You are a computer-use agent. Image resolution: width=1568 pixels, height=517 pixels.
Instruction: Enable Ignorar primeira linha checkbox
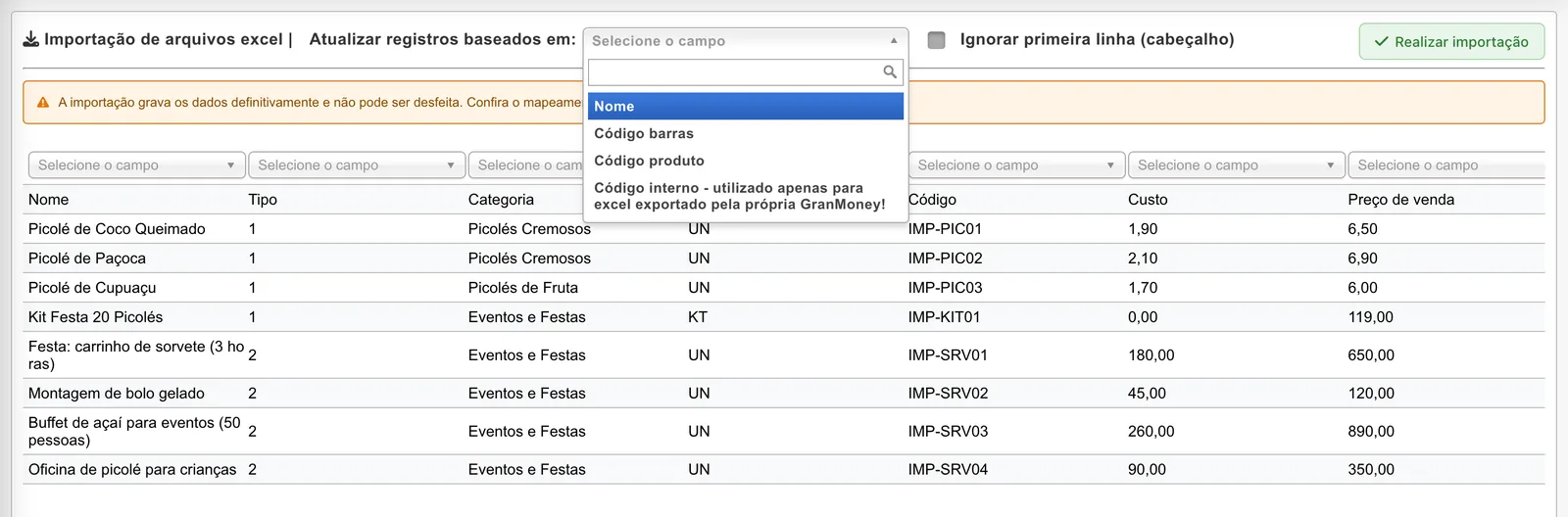(x=937, y=40)
